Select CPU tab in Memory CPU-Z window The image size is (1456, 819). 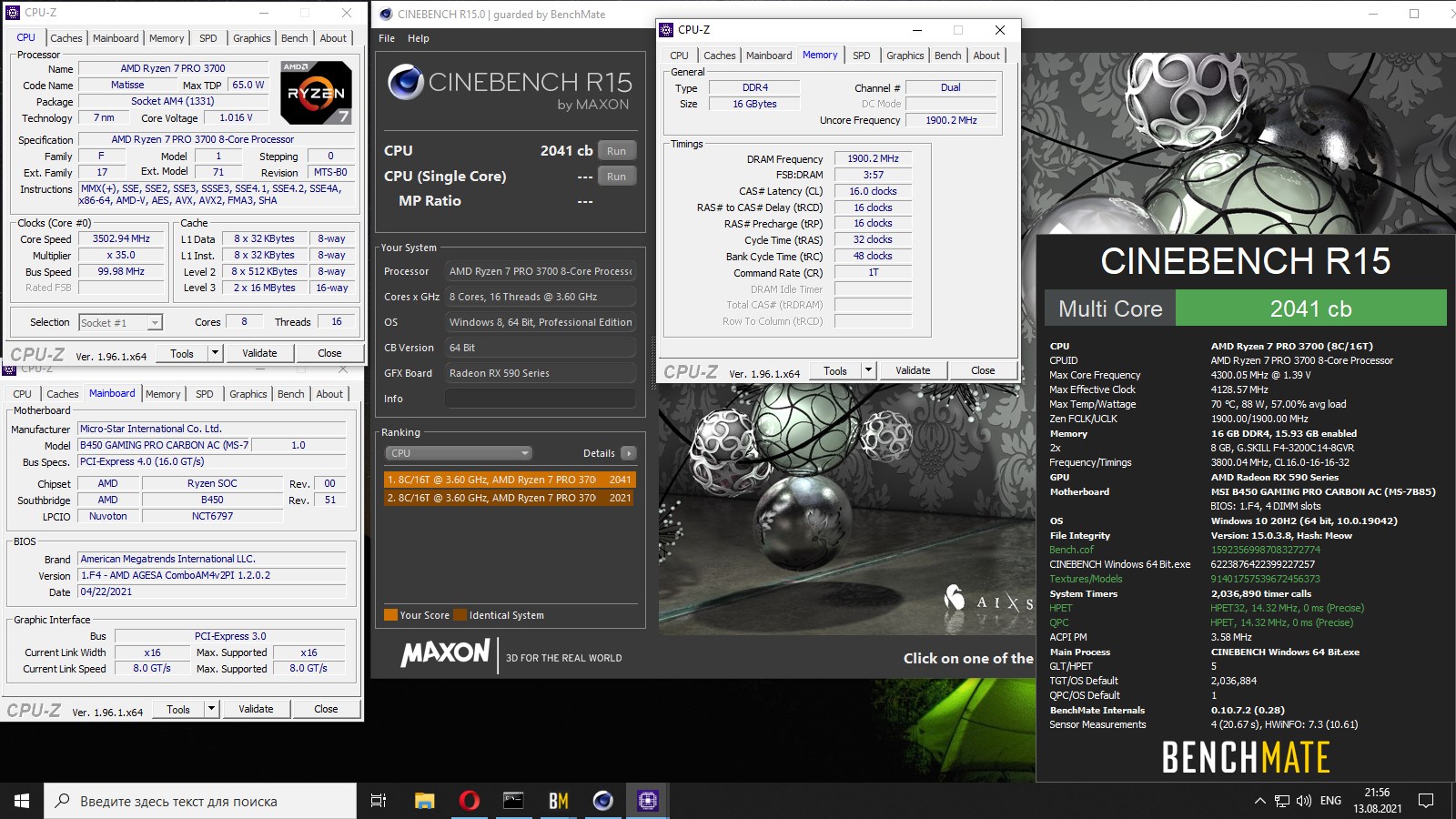point(679,56)
